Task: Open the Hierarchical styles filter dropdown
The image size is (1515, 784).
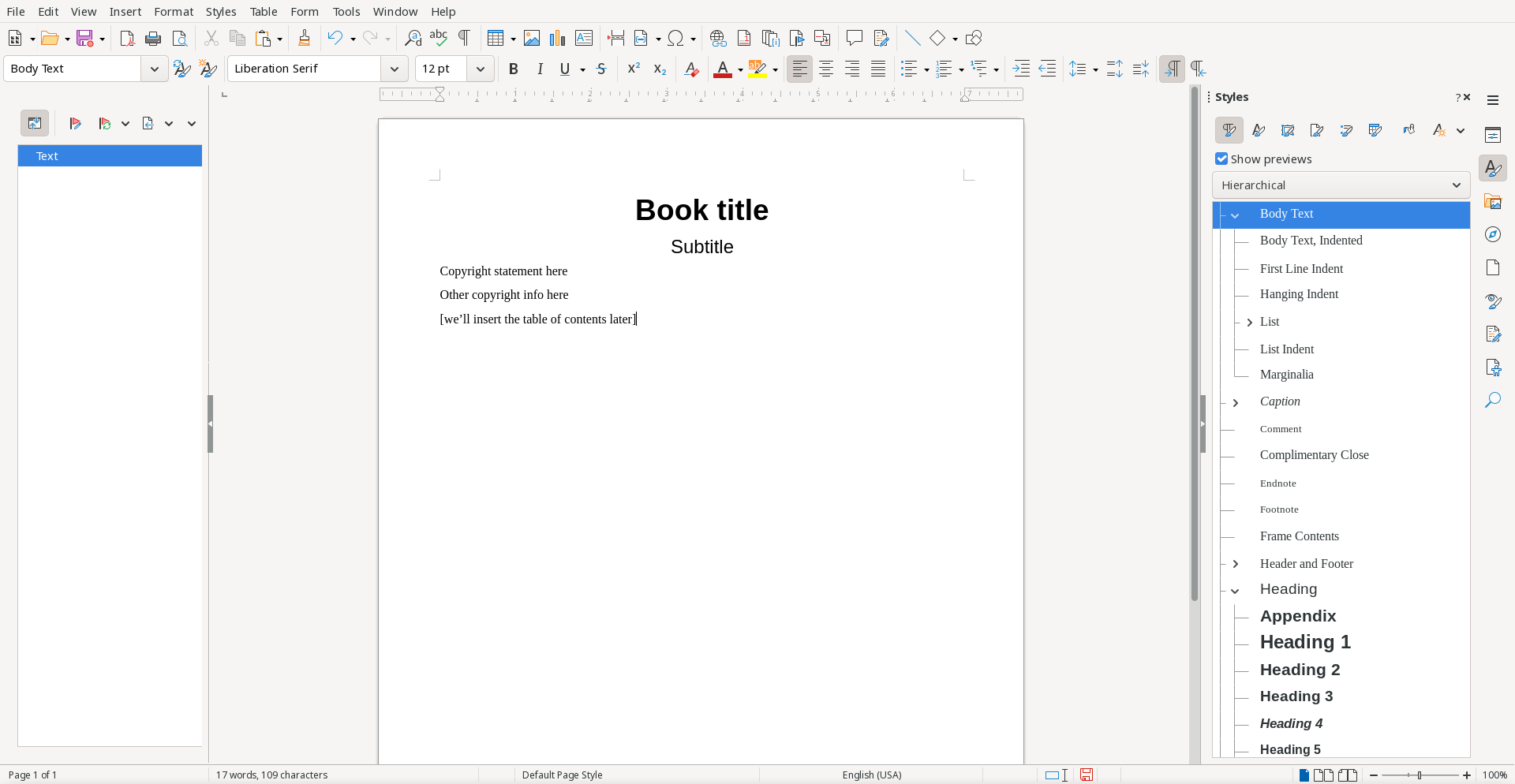Action: pos(1341,185)
